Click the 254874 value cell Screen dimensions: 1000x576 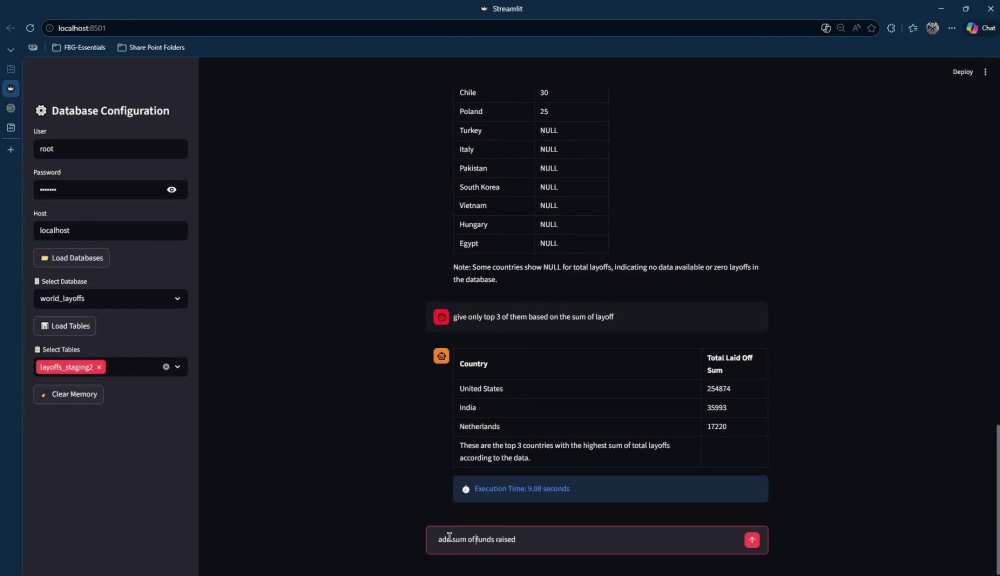[x=734, y=388]
